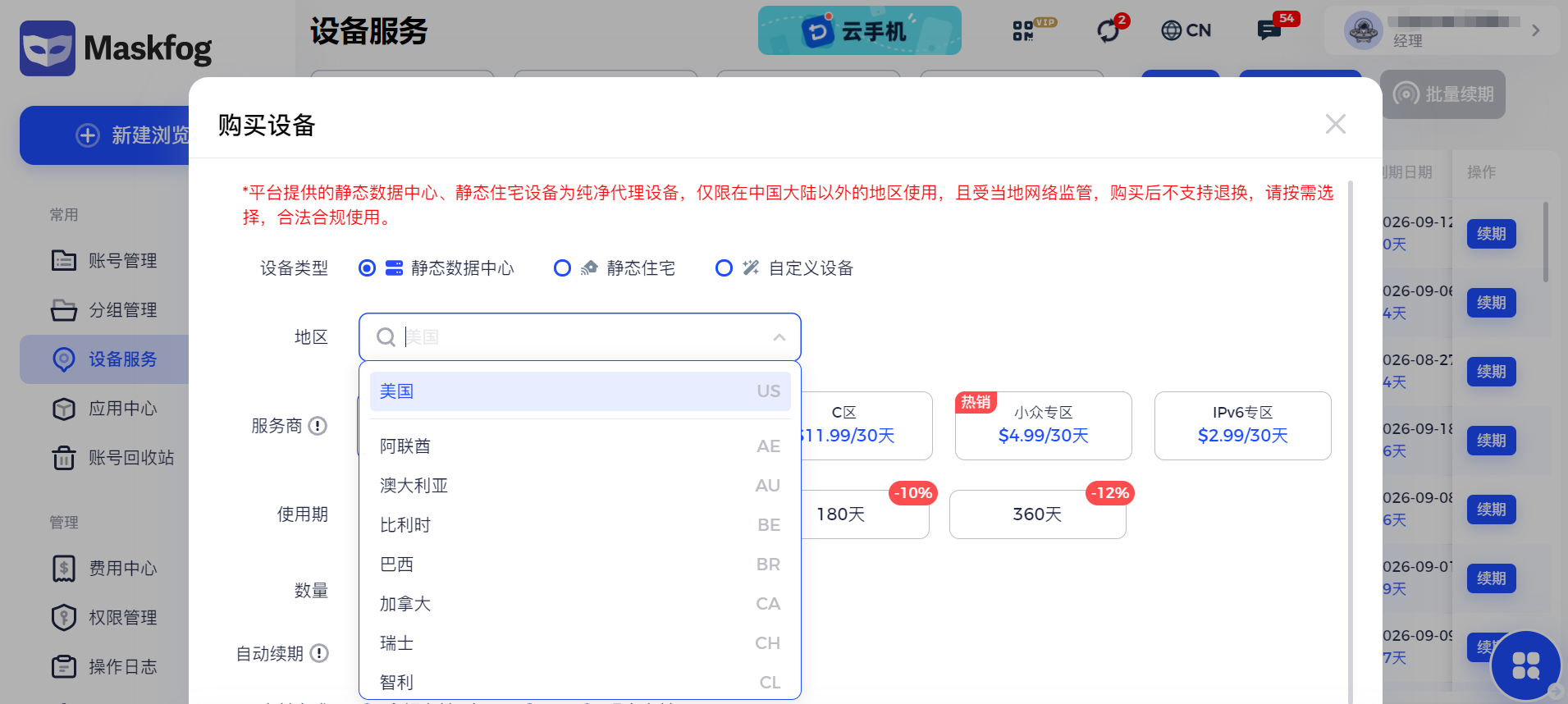Click the custom device wand icon
This screenshot has width=1568, height=704.
pos(751,268)
